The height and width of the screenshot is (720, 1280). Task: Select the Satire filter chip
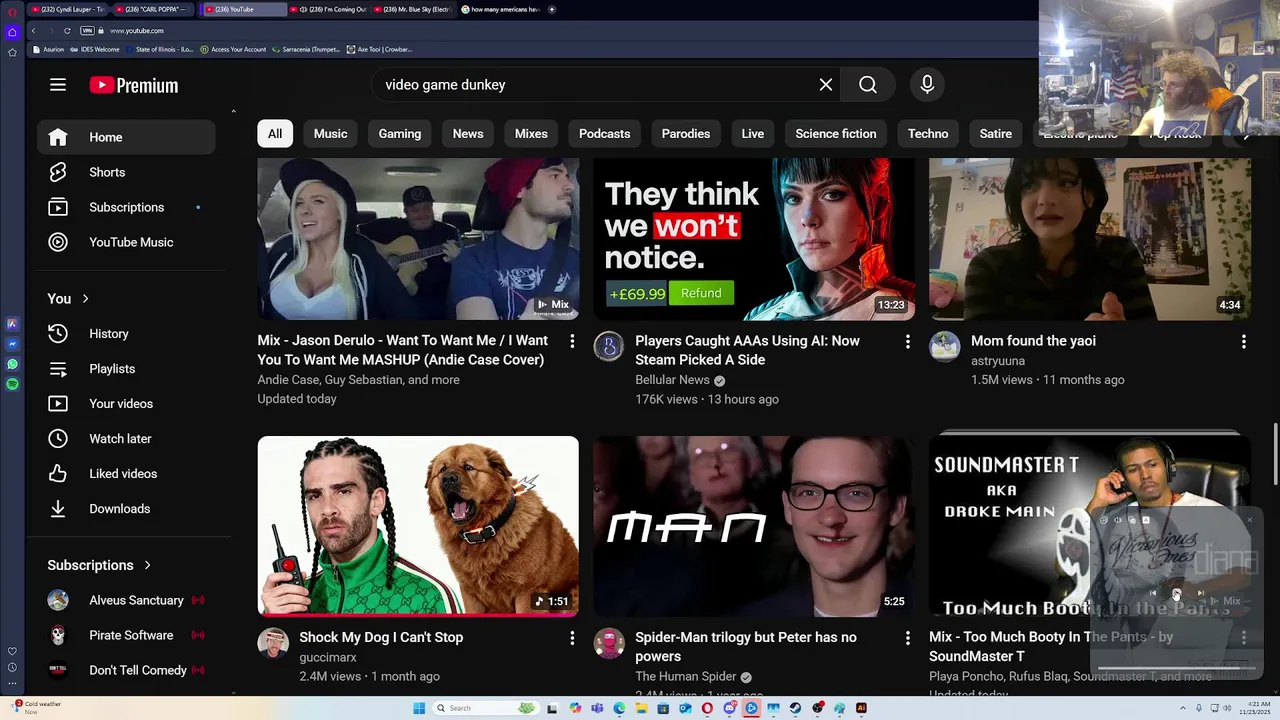tap(996, 134)
